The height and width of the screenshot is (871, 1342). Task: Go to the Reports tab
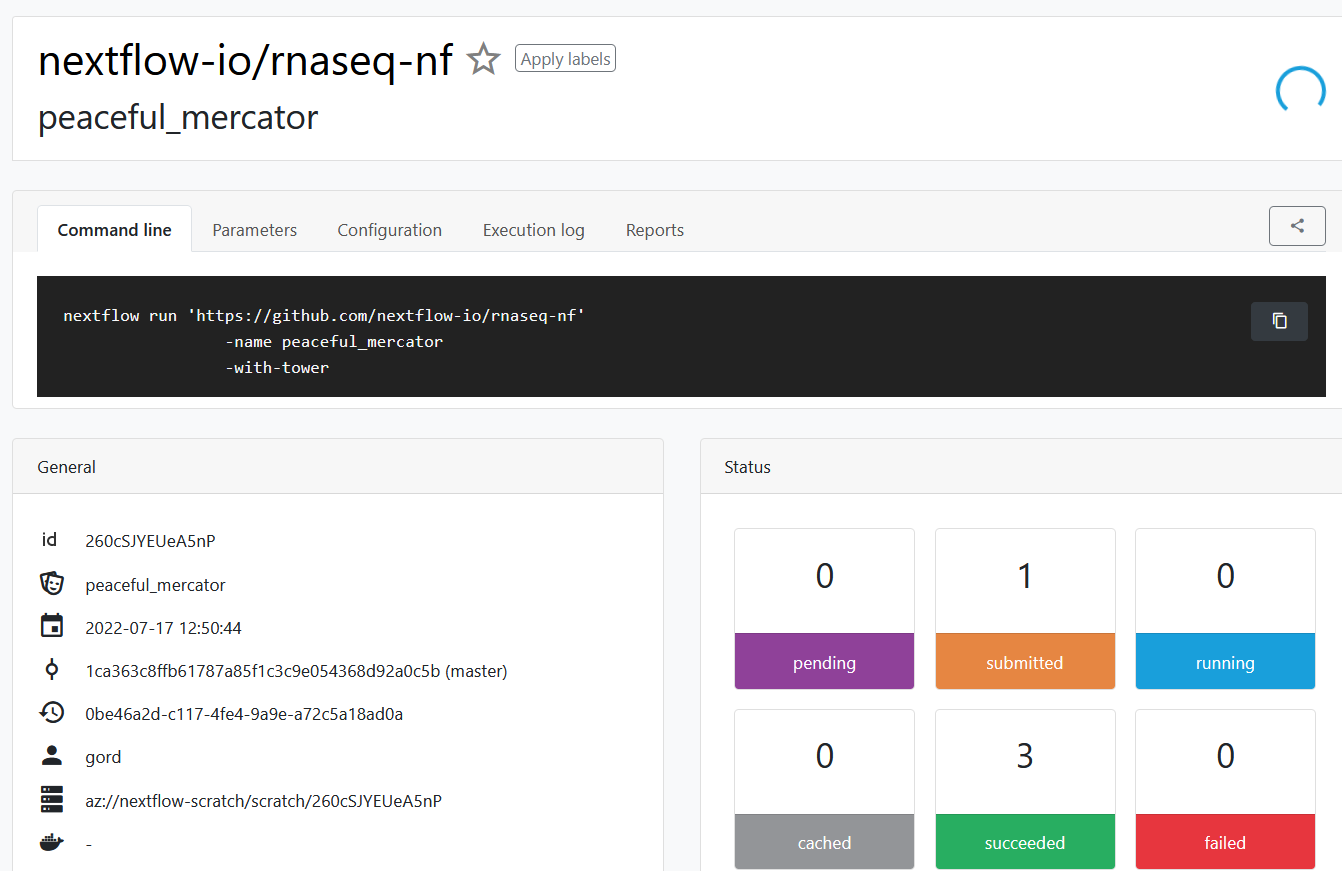pyautogui.click(x=655, y=230)
